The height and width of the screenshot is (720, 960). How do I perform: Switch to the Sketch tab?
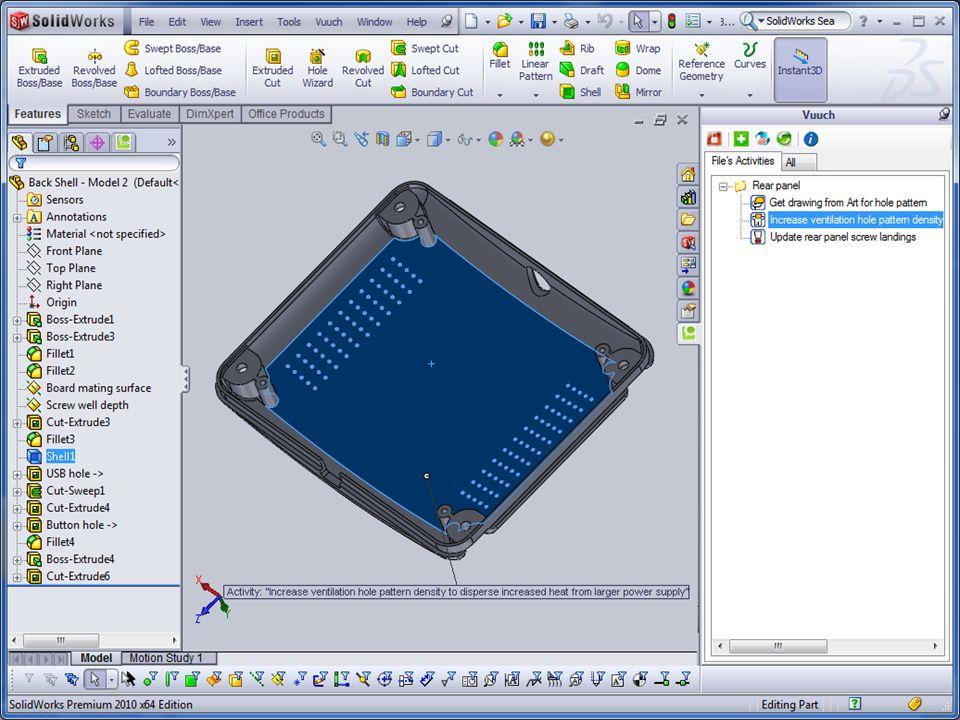(x=94, y=114)
